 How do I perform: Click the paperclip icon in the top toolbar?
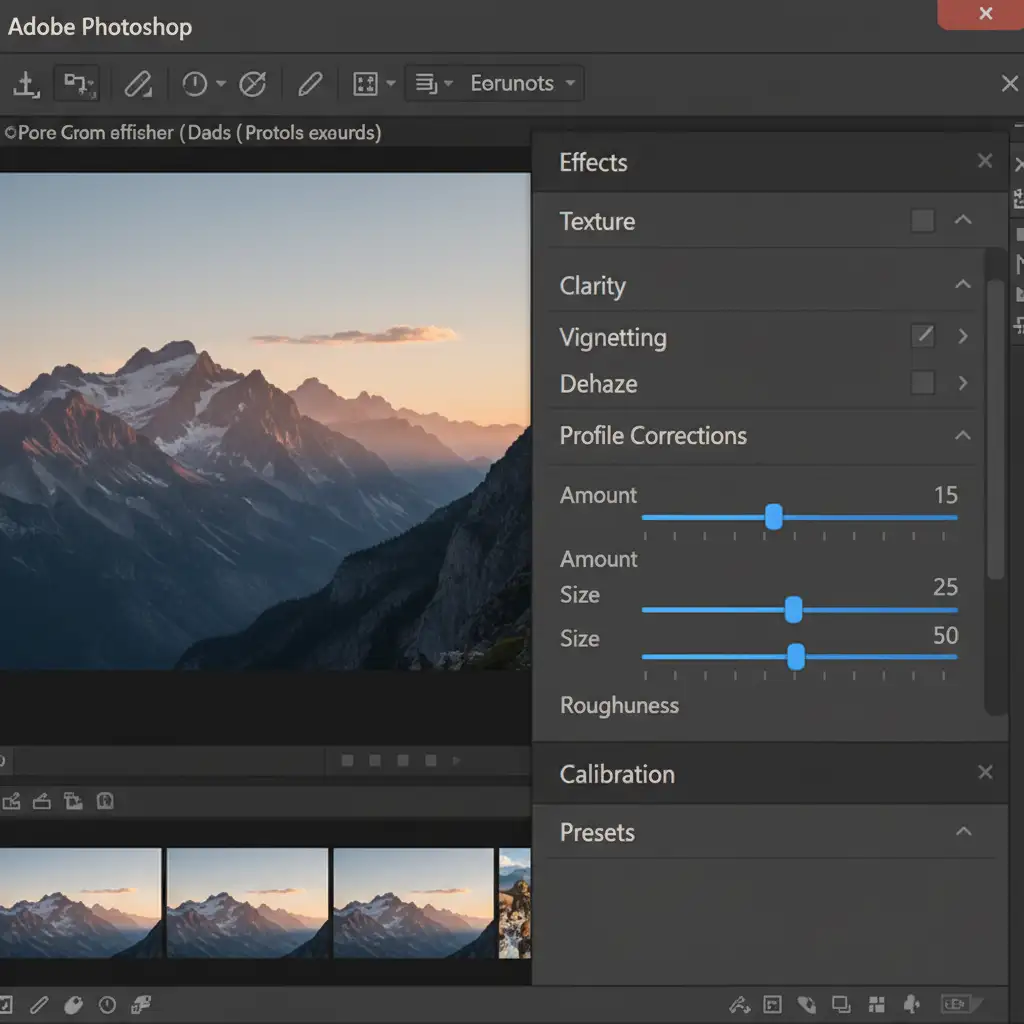(137, 84)
